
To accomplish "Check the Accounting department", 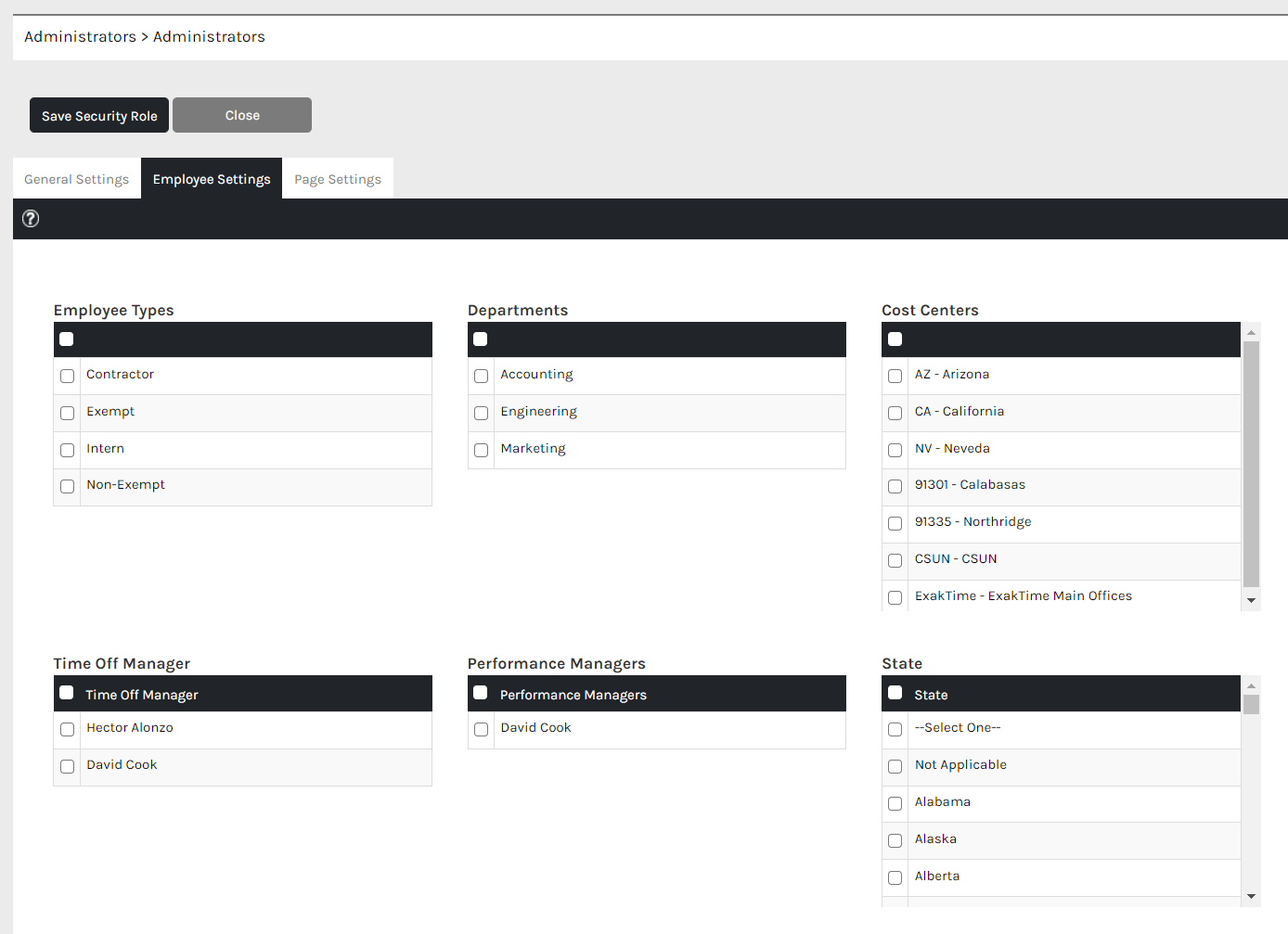I will [481, 376].
